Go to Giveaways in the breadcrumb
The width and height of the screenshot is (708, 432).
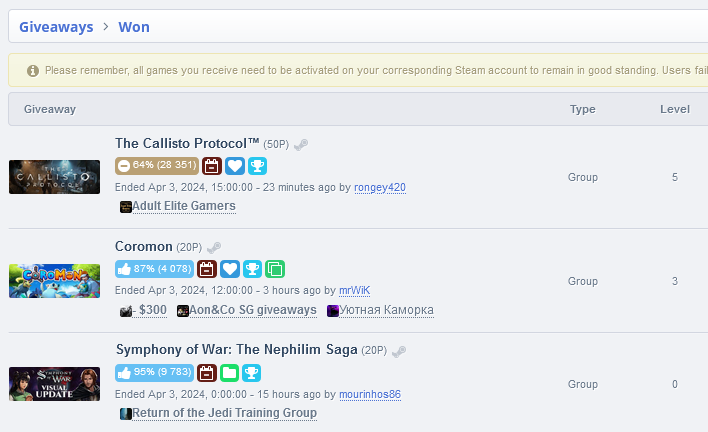pos(56,27)
